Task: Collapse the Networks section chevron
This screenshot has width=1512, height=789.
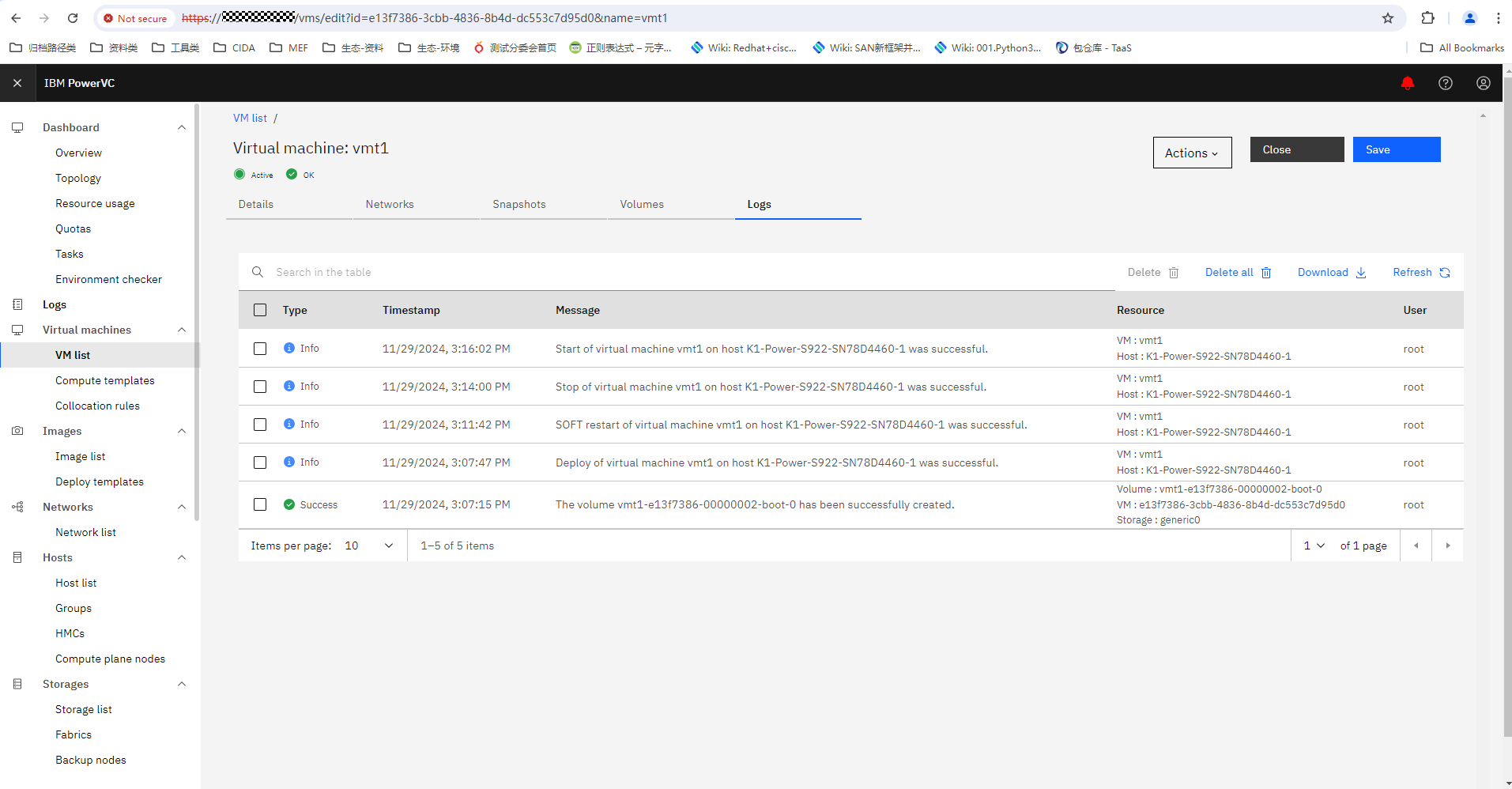Action: click(x=182, y=507)
